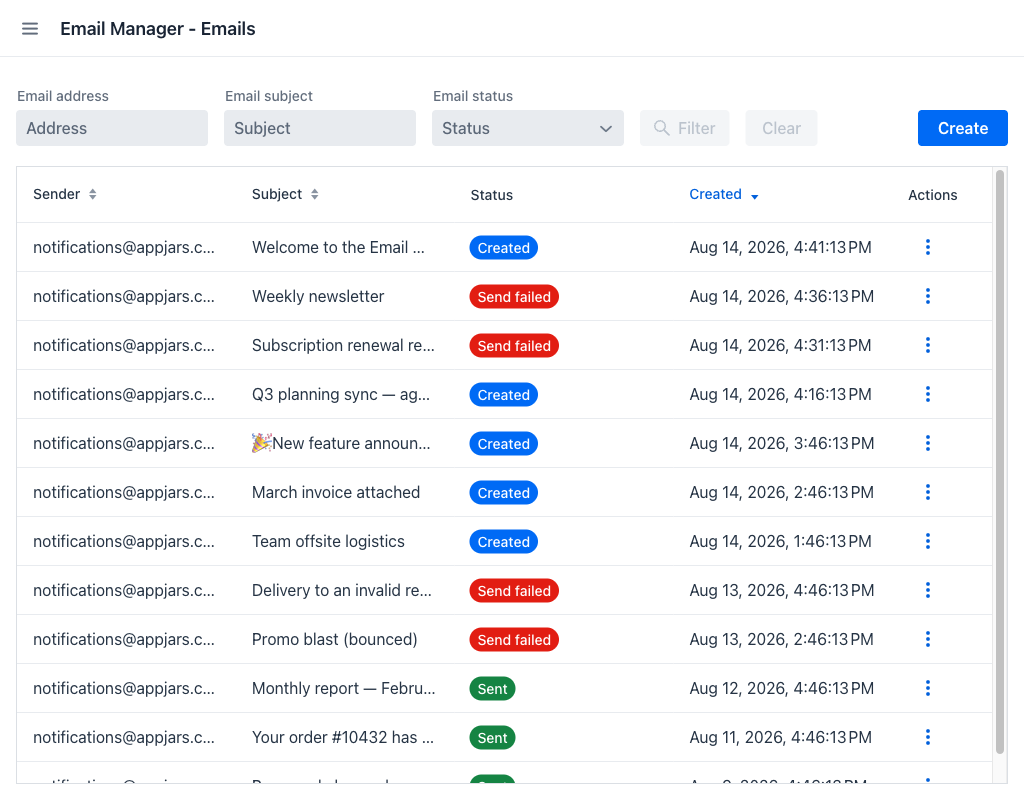Screen dimensions: 1024x800
Task: Click Created badge on Q3 planning sync row
Action: (x=504, y=394)
